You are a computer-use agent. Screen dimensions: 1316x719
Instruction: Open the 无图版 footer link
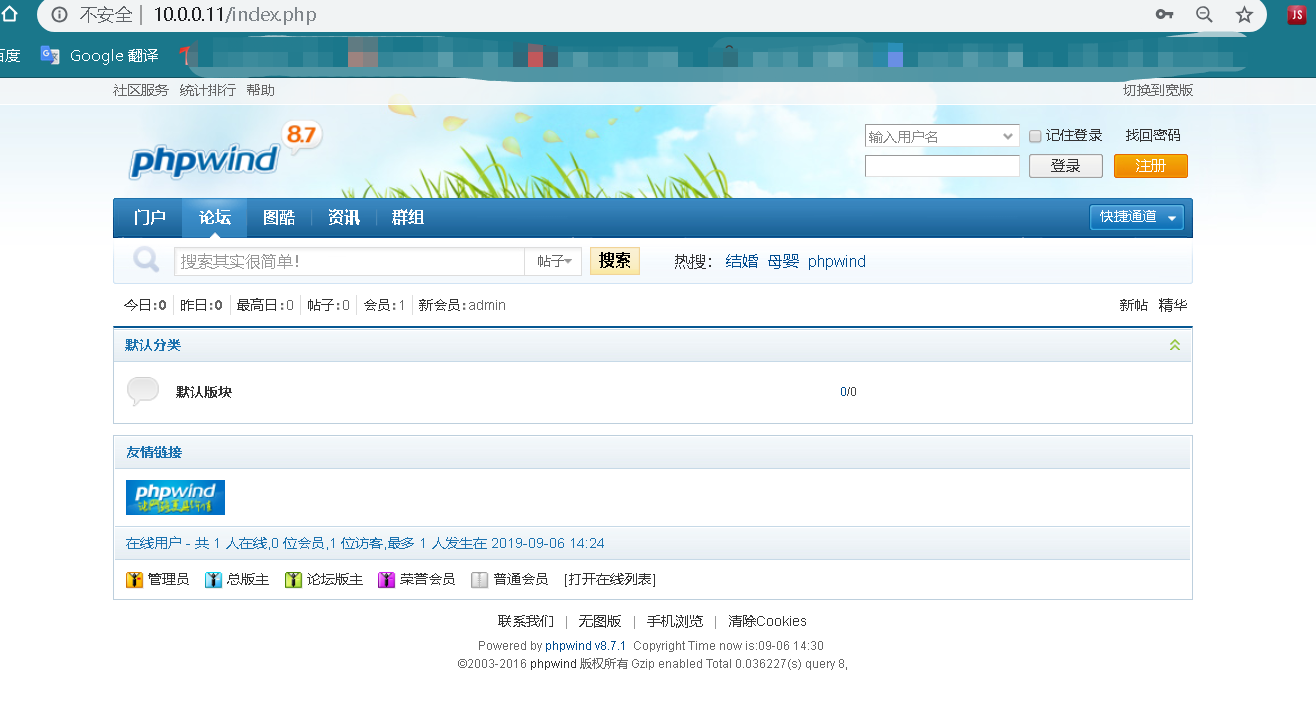600,621
